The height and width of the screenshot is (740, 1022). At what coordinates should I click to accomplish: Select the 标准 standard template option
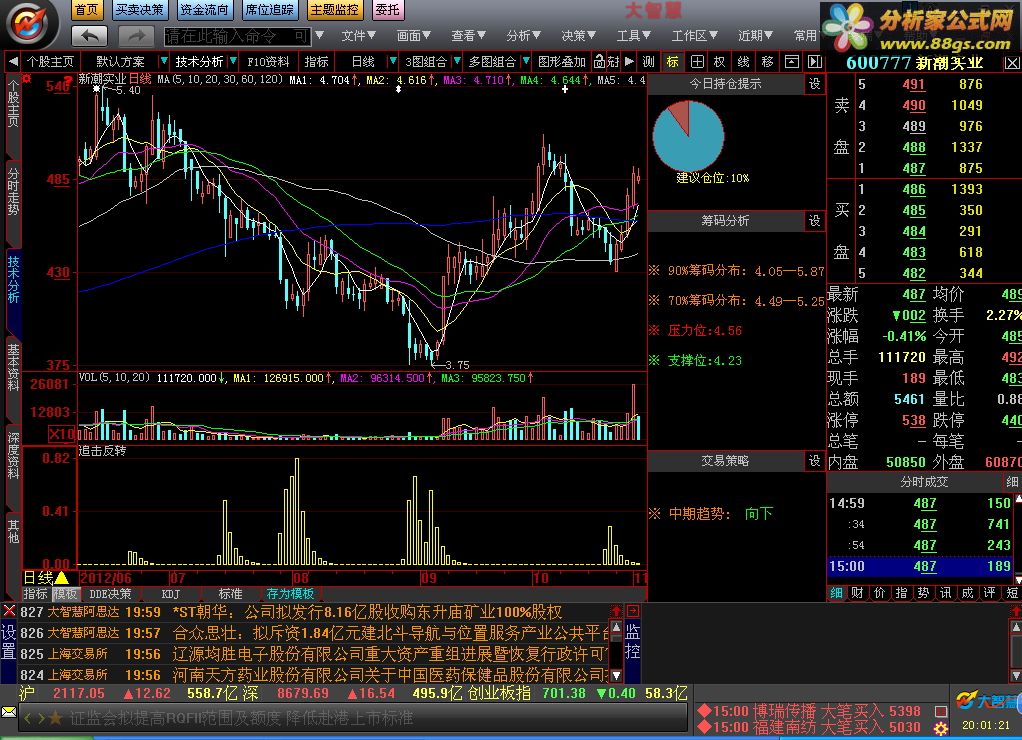[231, 594]
